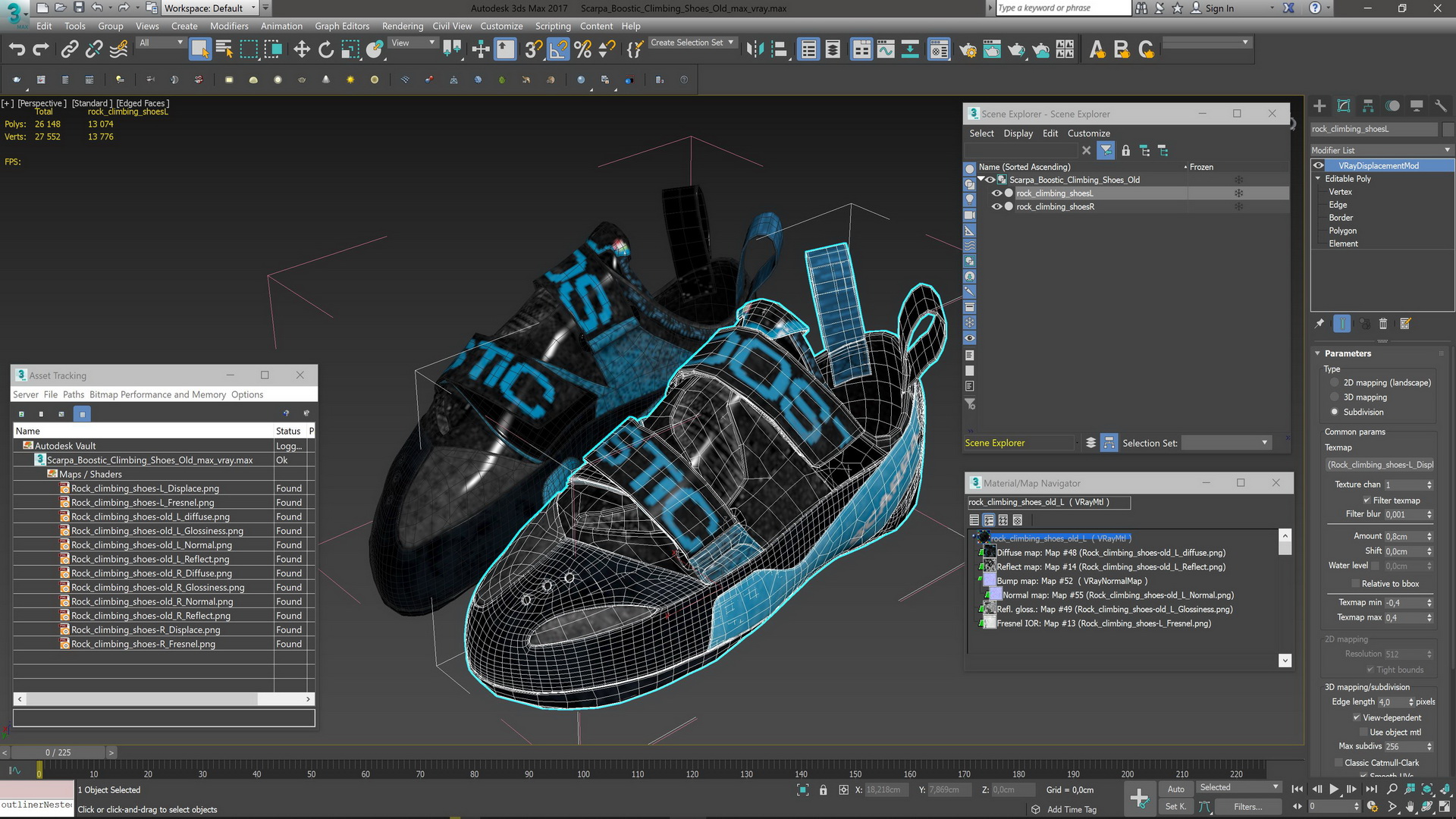Open the Workspace: Default dropdown
This screenshot has width=1456, height=819.
coord(210,8)
